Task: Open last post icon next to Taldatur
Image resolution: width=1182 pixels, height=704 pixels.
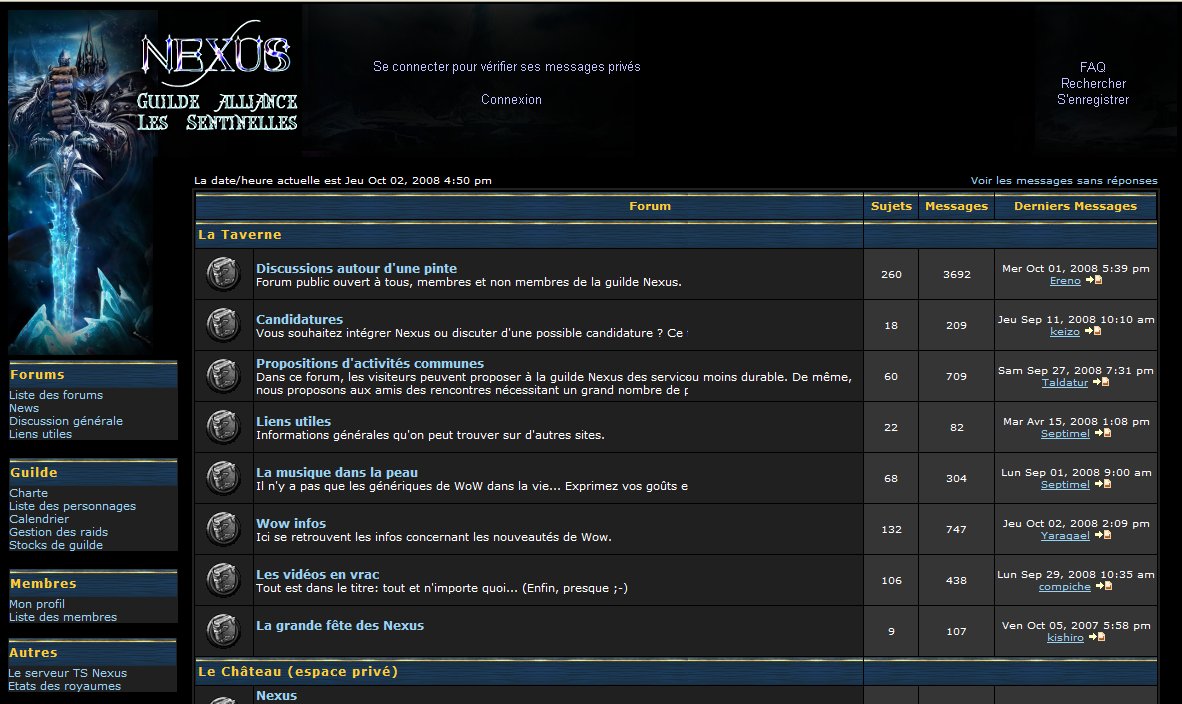Action: pos(1101,382)
